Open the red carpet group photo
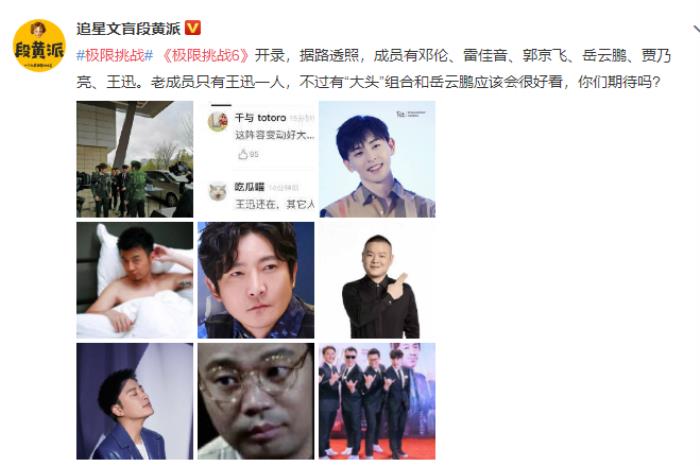 coord(377,401)
